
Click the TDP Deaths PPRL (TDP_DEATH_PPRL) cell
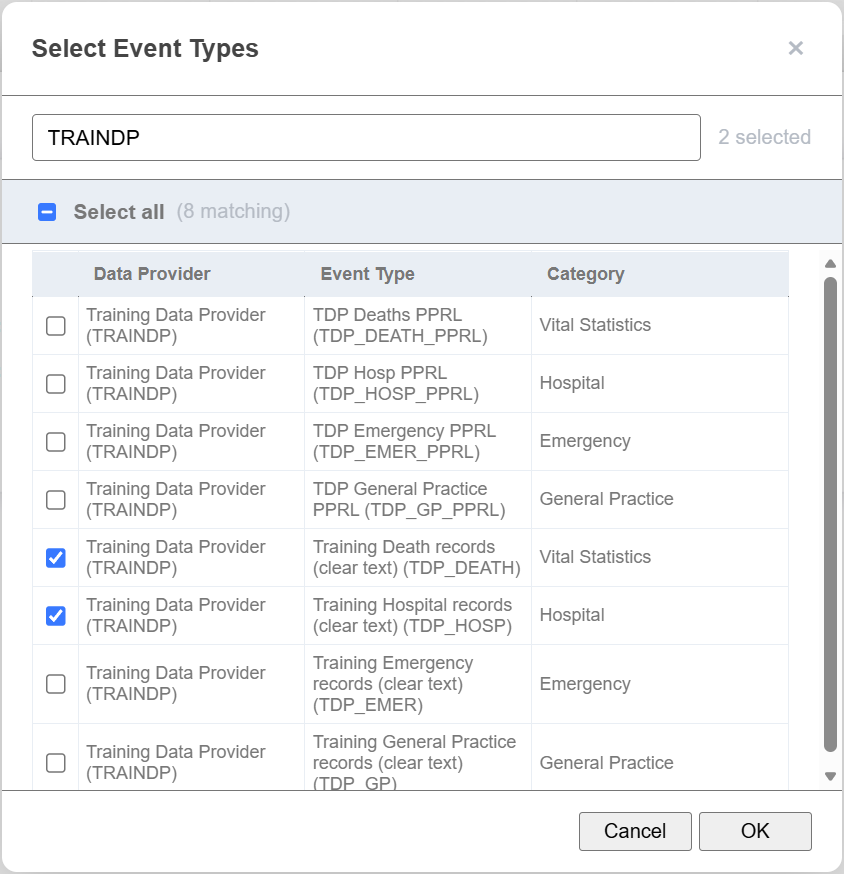(418, 326)
